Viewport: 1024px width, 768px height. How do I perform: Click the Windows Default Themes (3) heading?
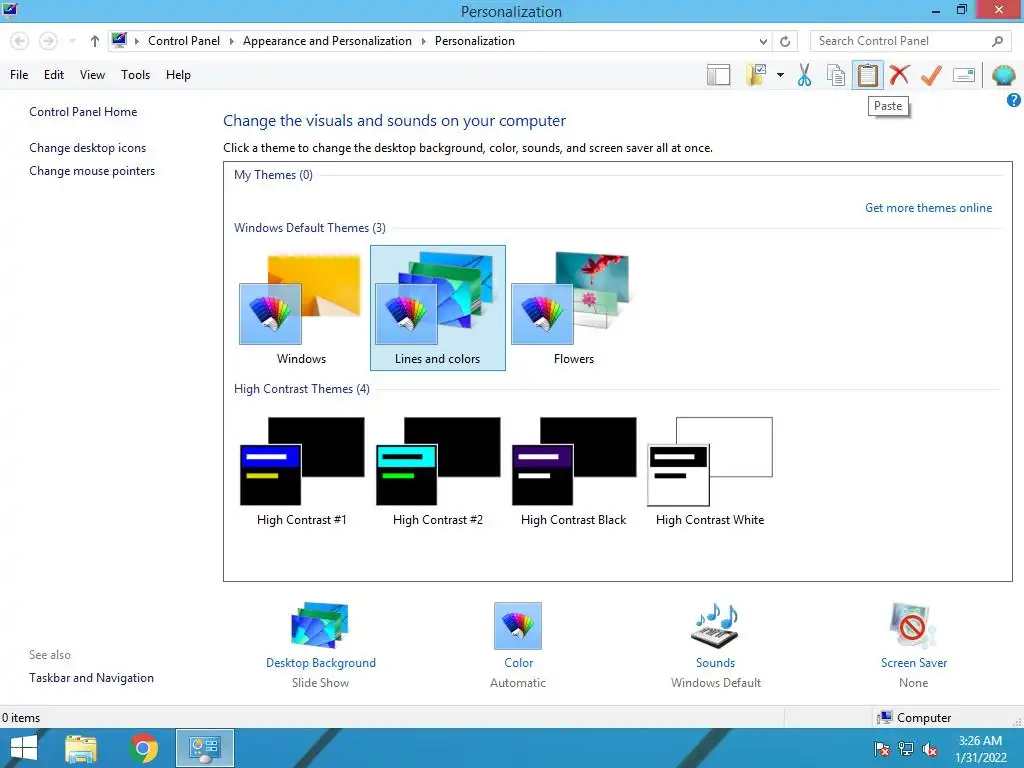tap(310, 227)
